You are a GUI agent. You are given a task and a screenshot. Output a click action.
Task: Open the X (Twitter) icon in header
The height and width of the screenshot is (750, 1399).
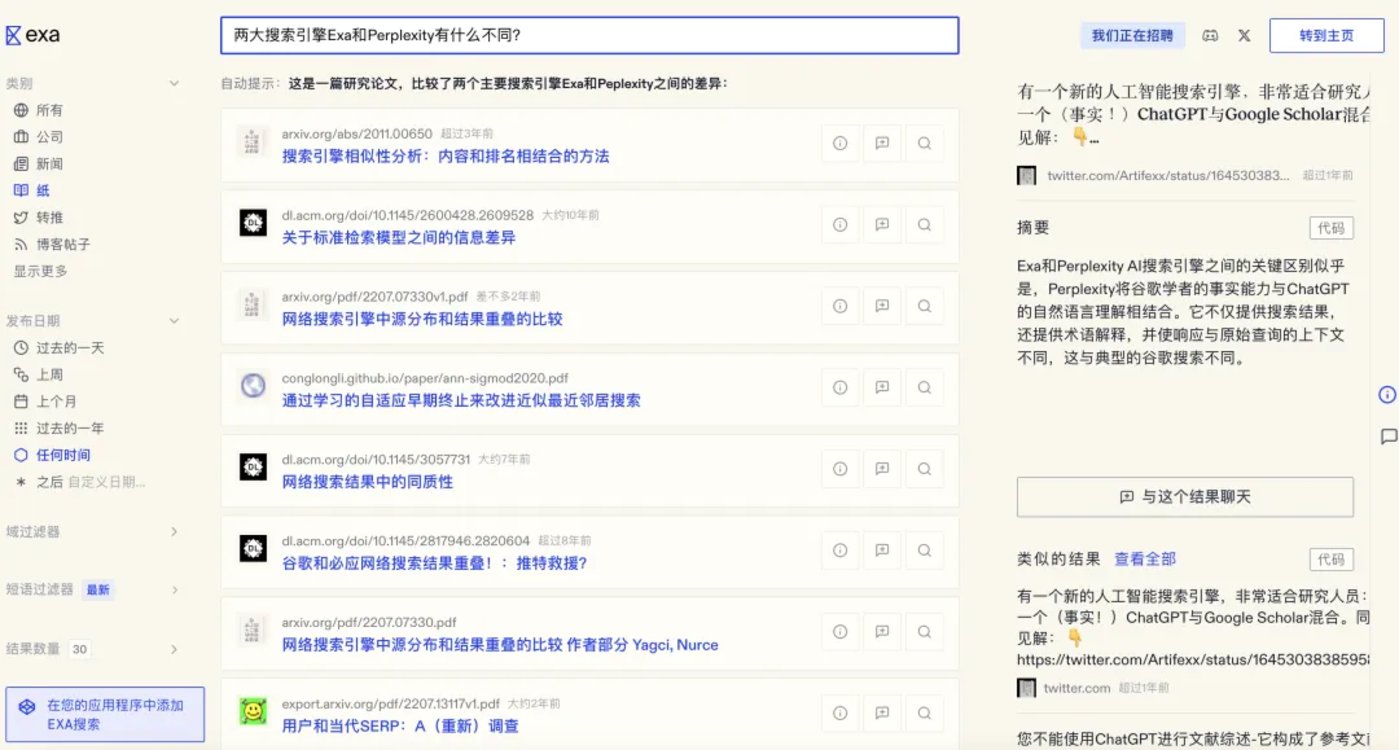(x=1243, y=34)
